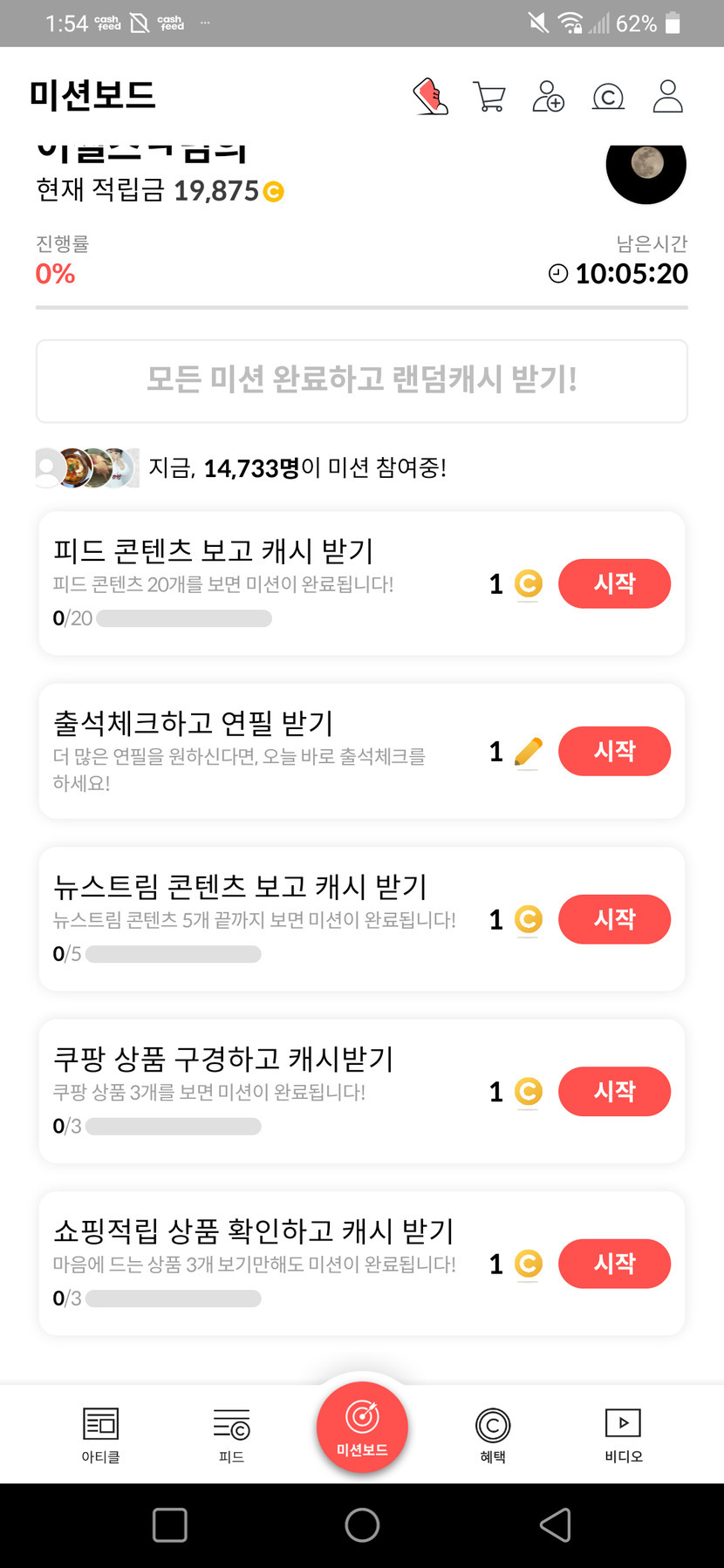The height and width of the screenshot is (1568, 724).
Task: Open the 아티클 tab
Action: click(x=100, y=1434)
